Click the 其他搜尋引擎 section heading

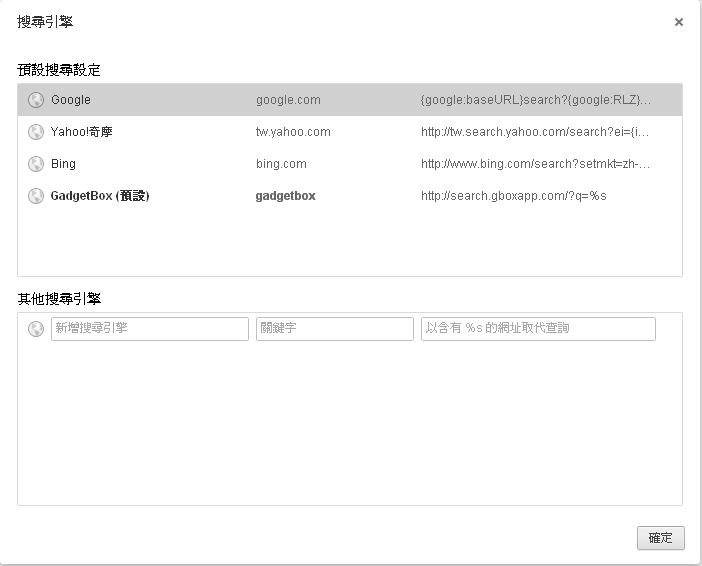[x=59, y=299]
